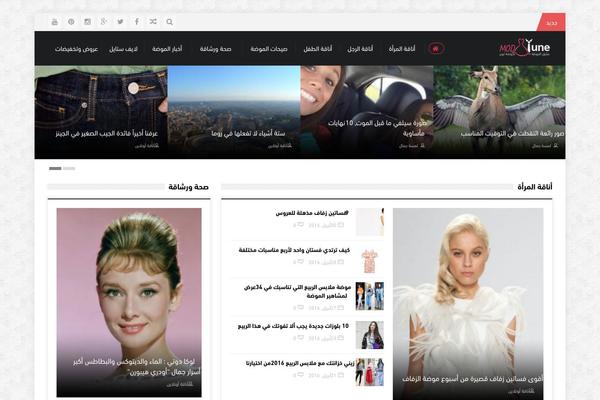Open أناقة المرأة menu item
The height and width of the screenshot is (400, 600).
click(x=402, y=49)
